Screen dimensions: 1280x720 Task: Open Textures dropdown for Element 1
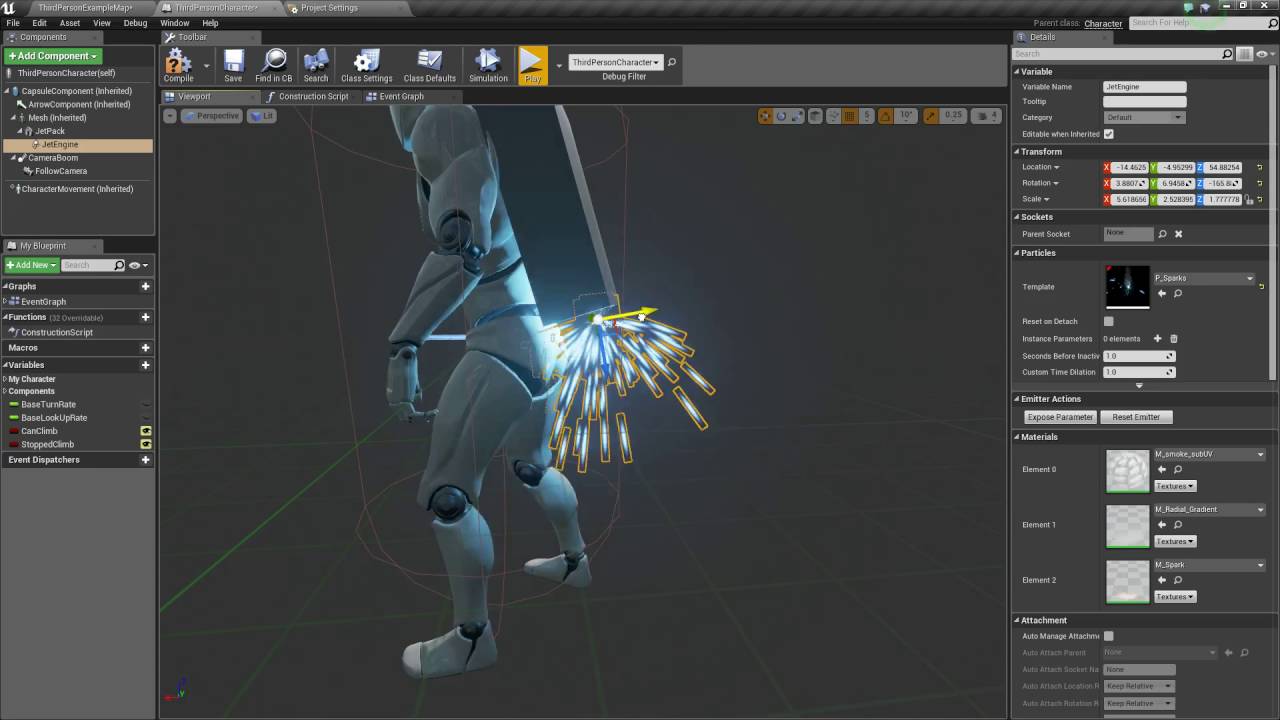[1175, 541]
